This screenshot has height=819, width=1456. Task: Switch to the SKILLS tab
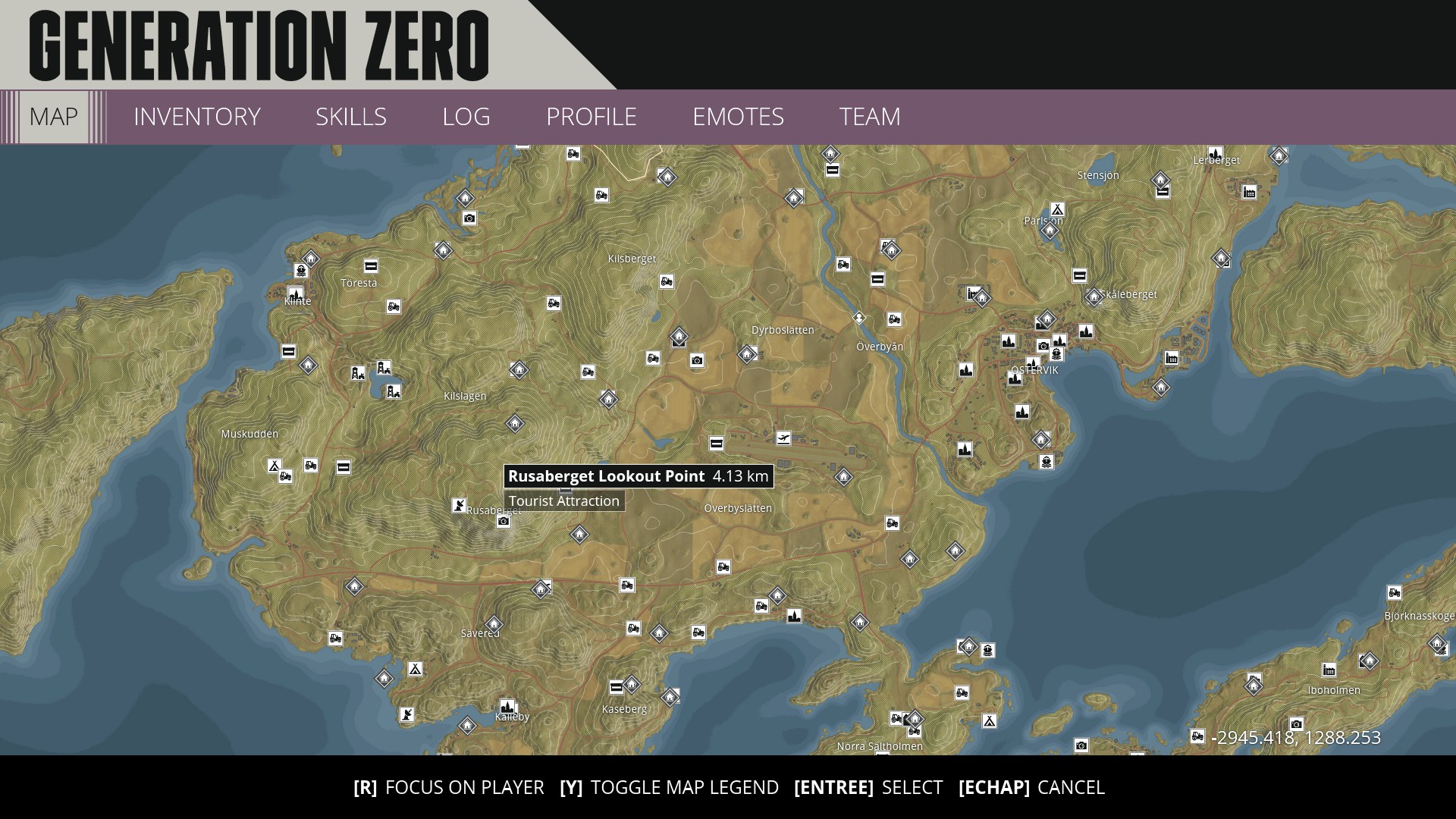click(351, 117)
